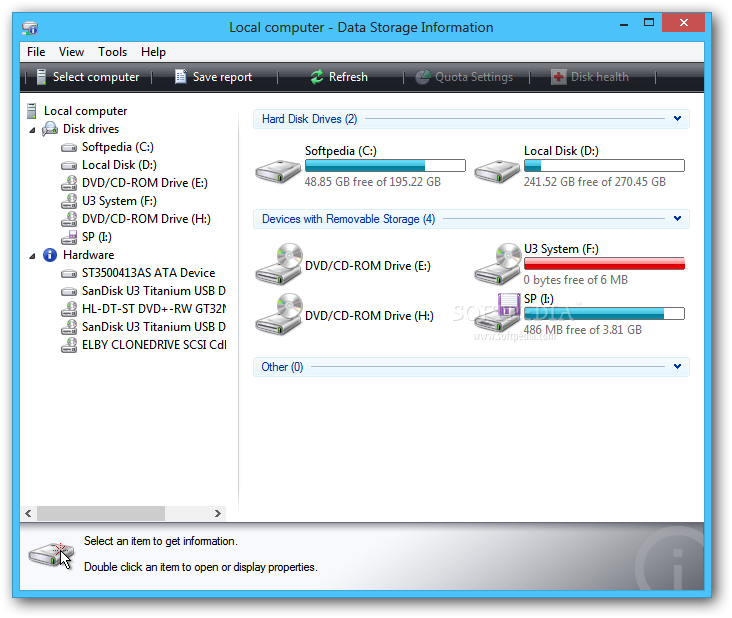Click the large DVD/CD-ROM Drive (H:) disc icon
This screenshot has width=732, height=618.
[279, 314]
